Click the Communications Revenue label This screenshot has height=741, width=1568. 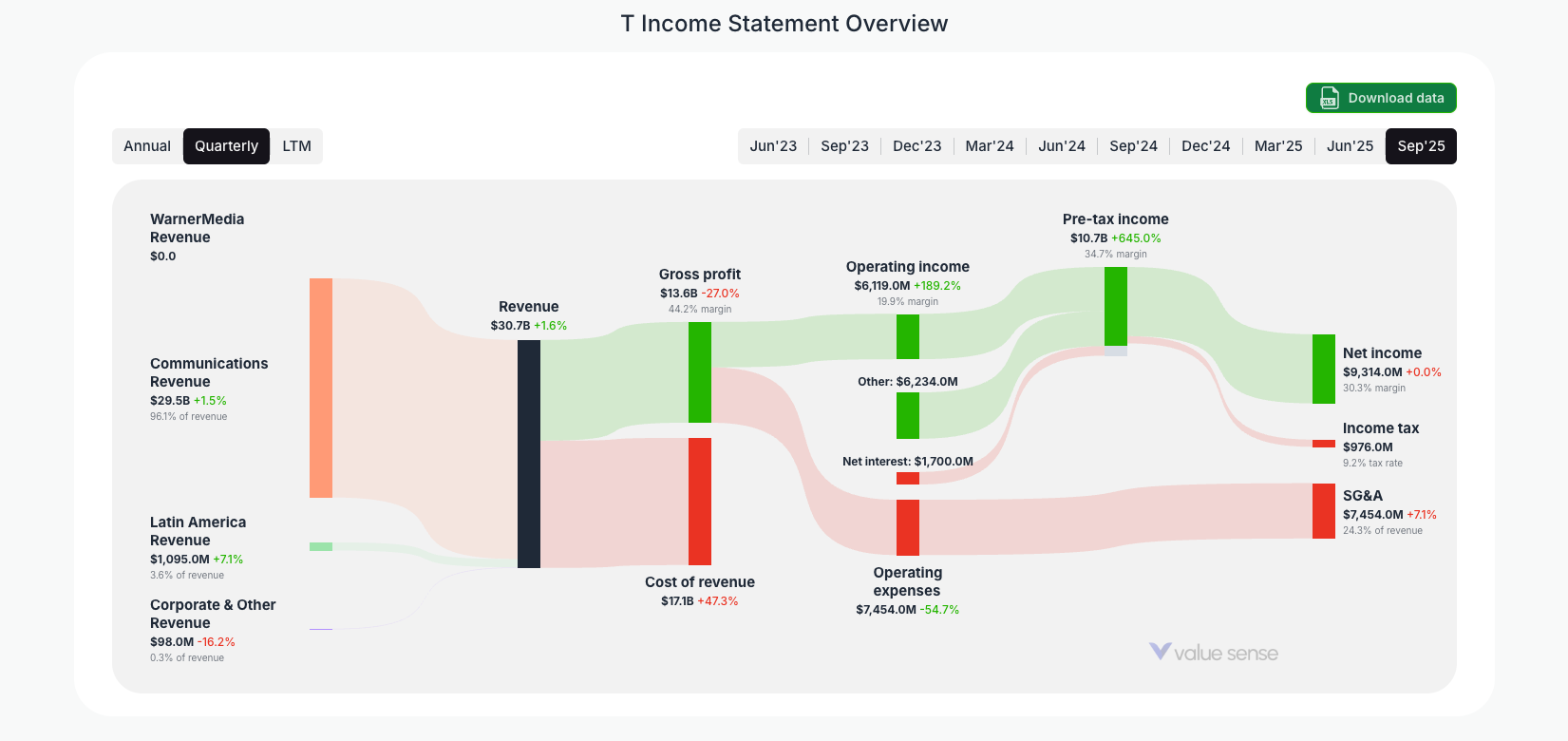pyautogui.click(x=209, y=372)
